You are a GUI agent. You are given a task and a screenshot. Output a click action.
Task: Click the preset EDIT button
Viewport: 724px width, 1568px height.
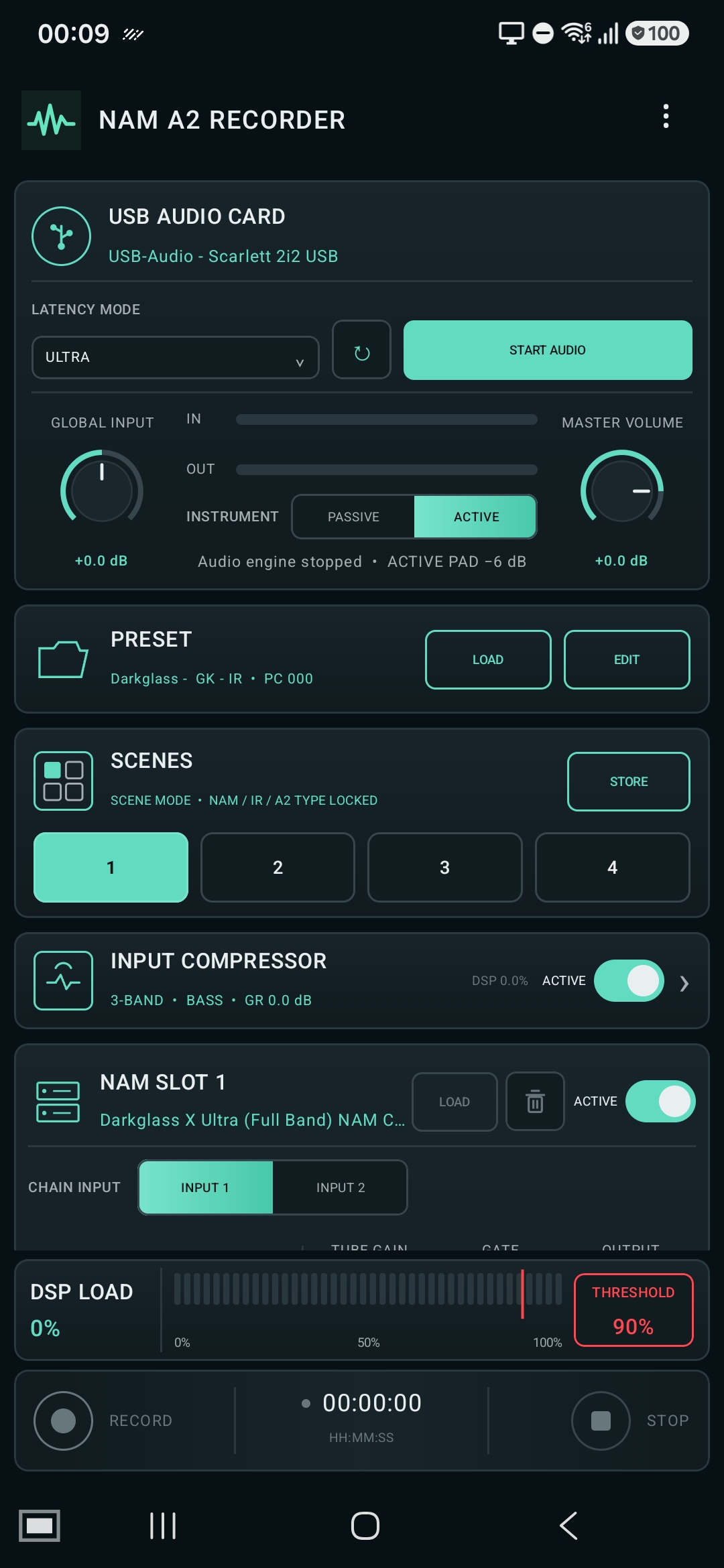click(627, 659)
